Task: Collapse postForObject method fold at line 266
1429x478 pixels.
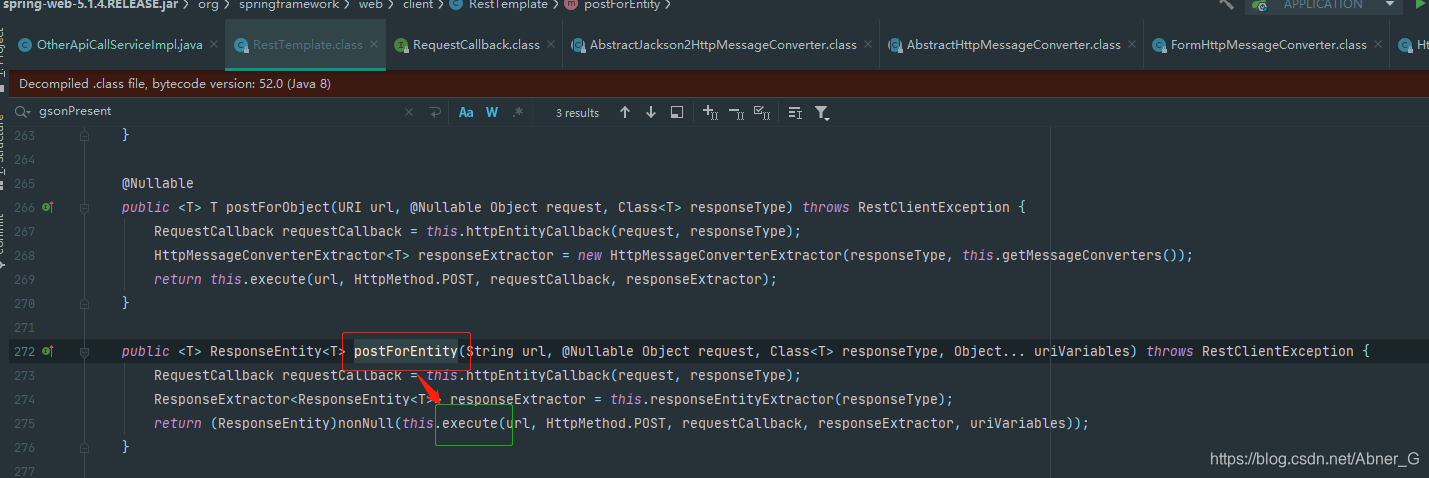Action: point(85,208)
